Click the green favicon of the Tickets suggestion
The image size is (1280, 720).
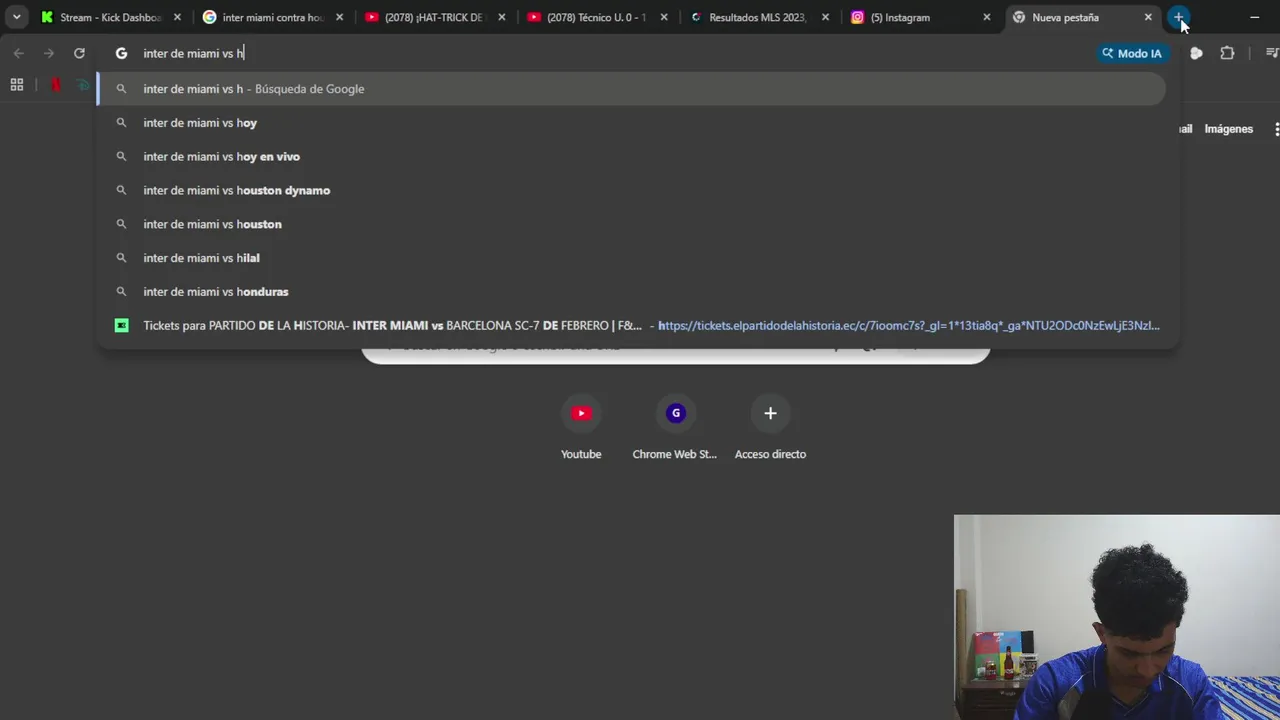121,325
